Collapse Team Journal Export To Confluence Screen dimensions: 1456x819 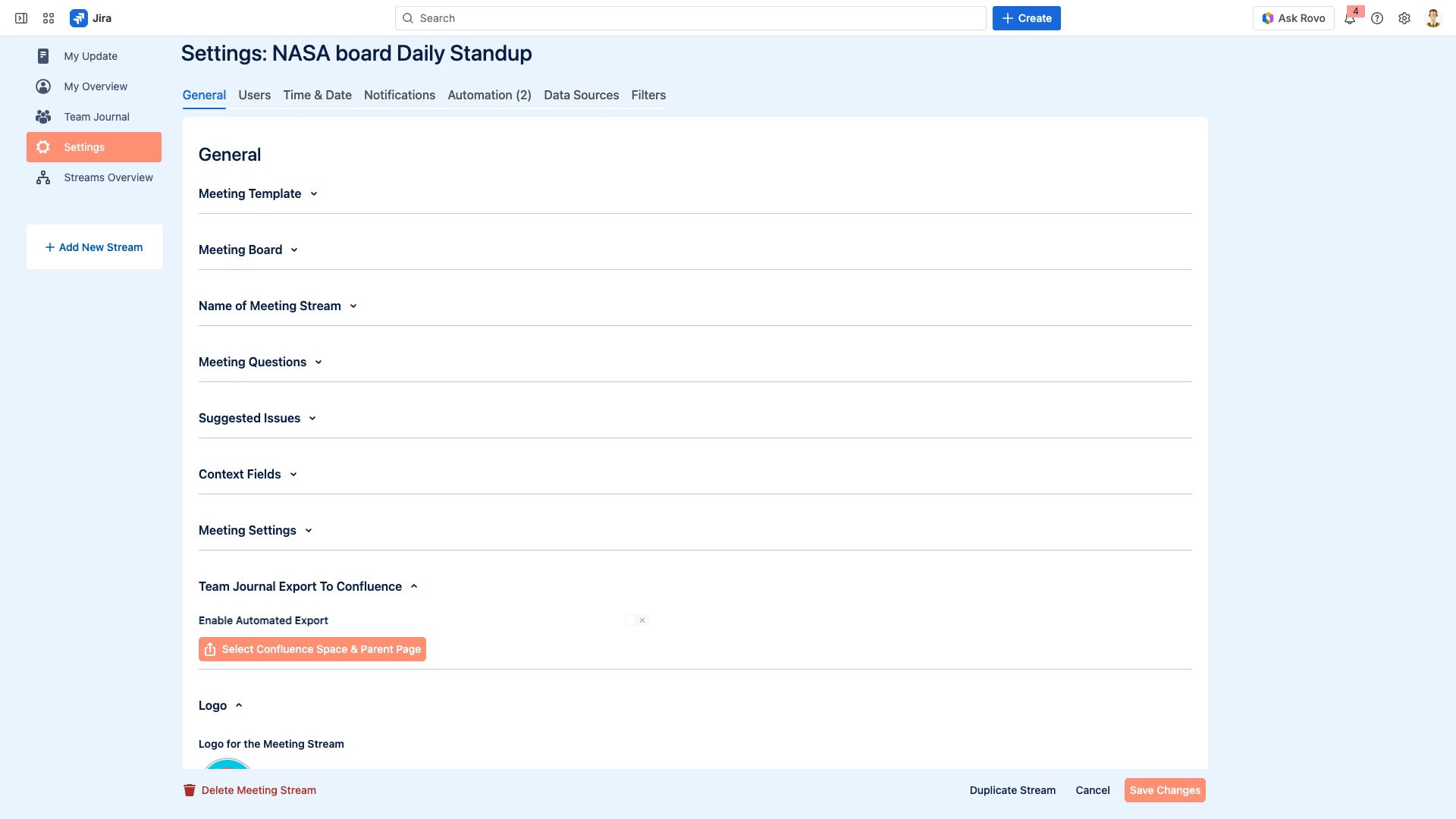pyautogui.click(x=414, y=585)
